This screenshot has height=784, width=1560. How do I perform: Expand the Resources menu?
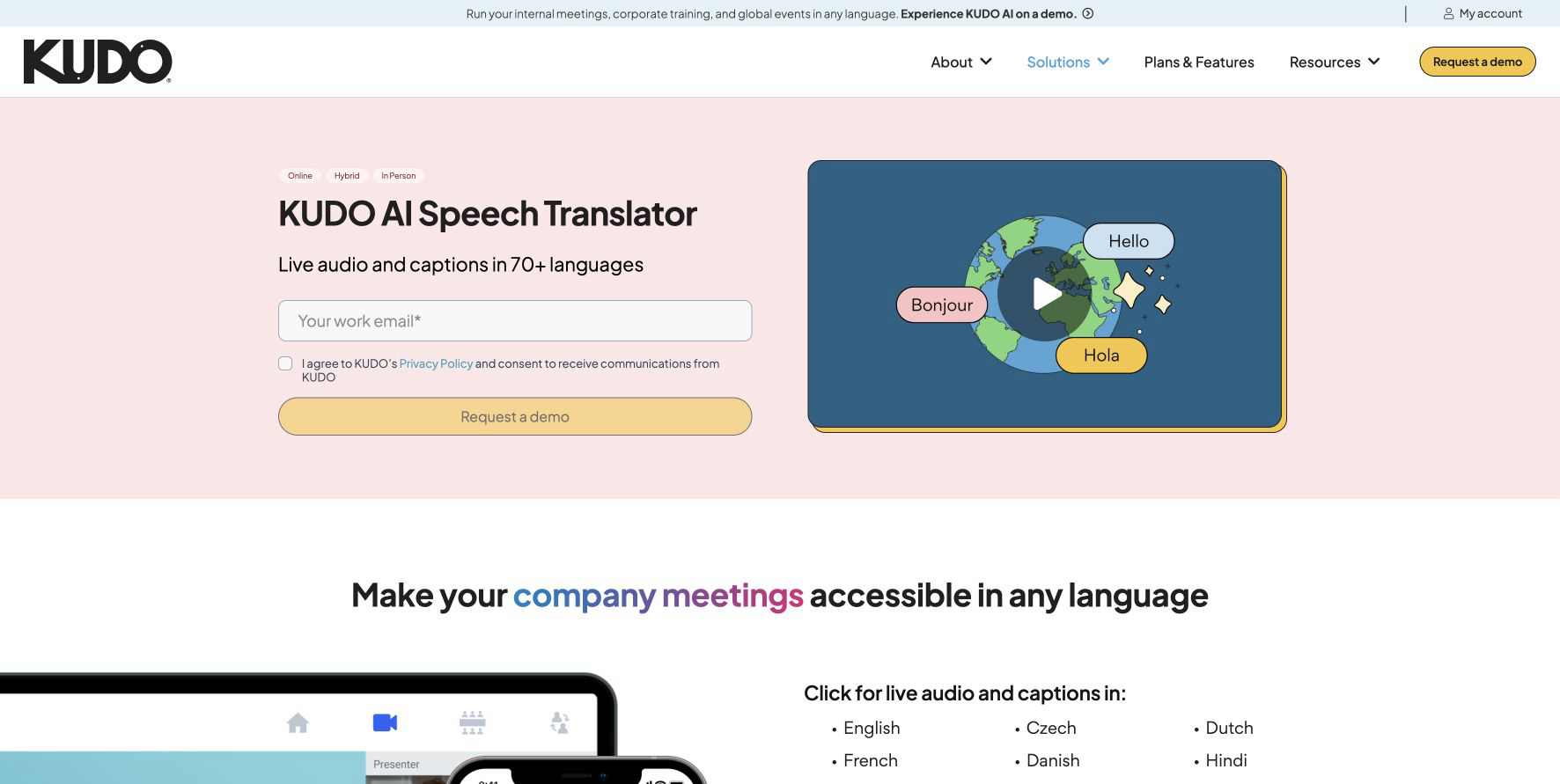point(1335,62)
